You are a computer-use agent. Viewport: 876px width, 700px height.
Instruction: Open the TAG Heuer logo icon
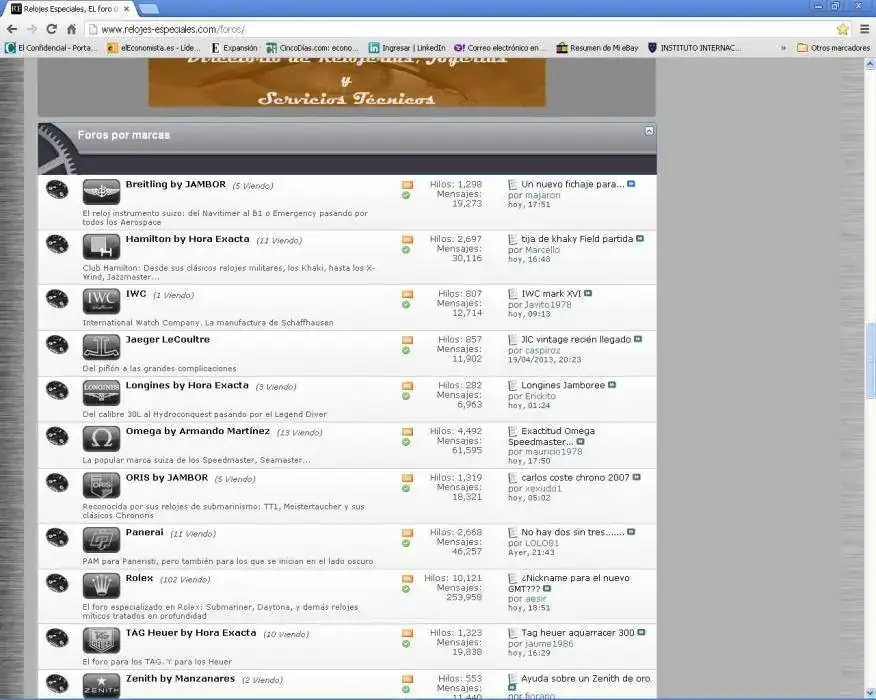101,640
